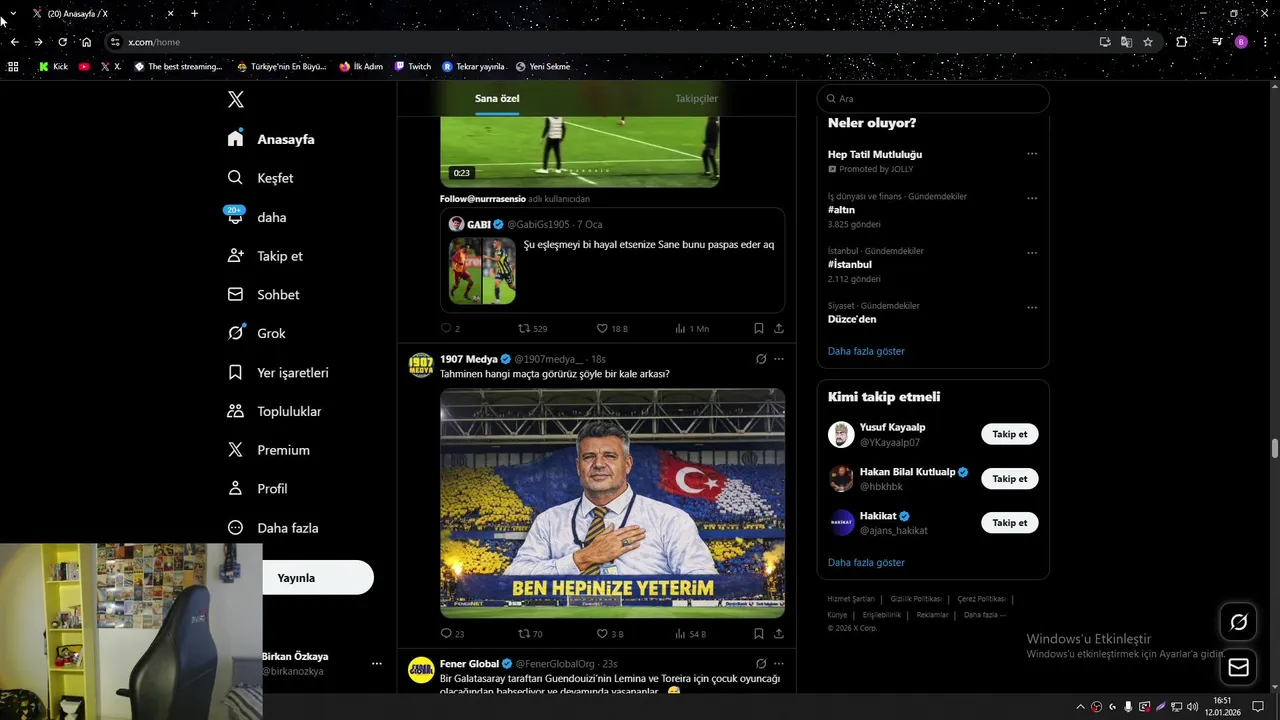Open more options on Fener Global post
Image resolution: width=1280 pixels, height=720 pixels.
[x=779, y=664]
